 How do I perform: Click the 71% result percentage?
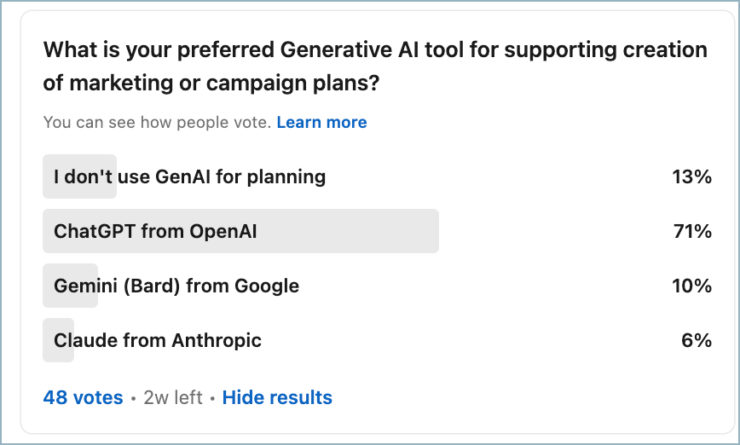tap(692, 231)
